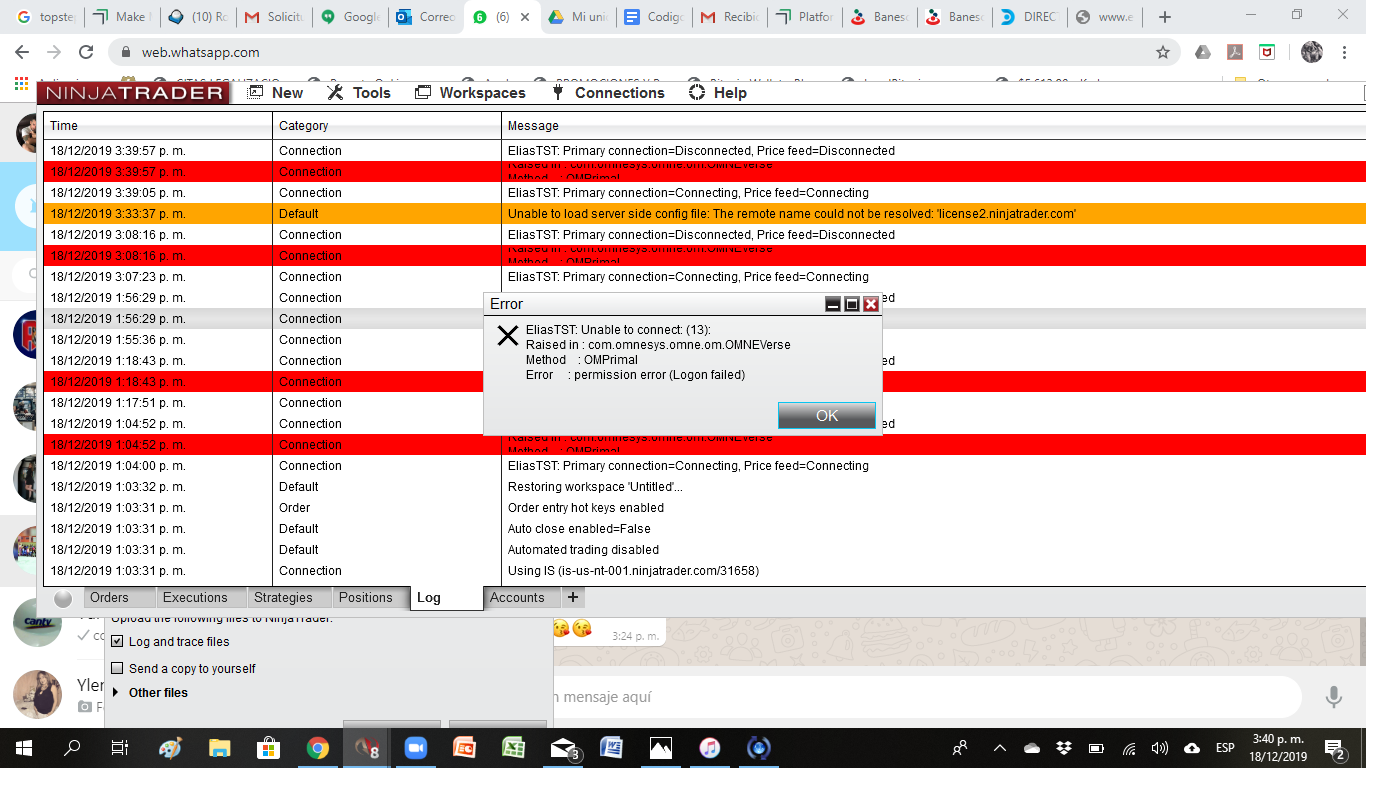The image size is (1376, 788).
Task: Open Task View on the taskbar
Action: pos(120,748)
